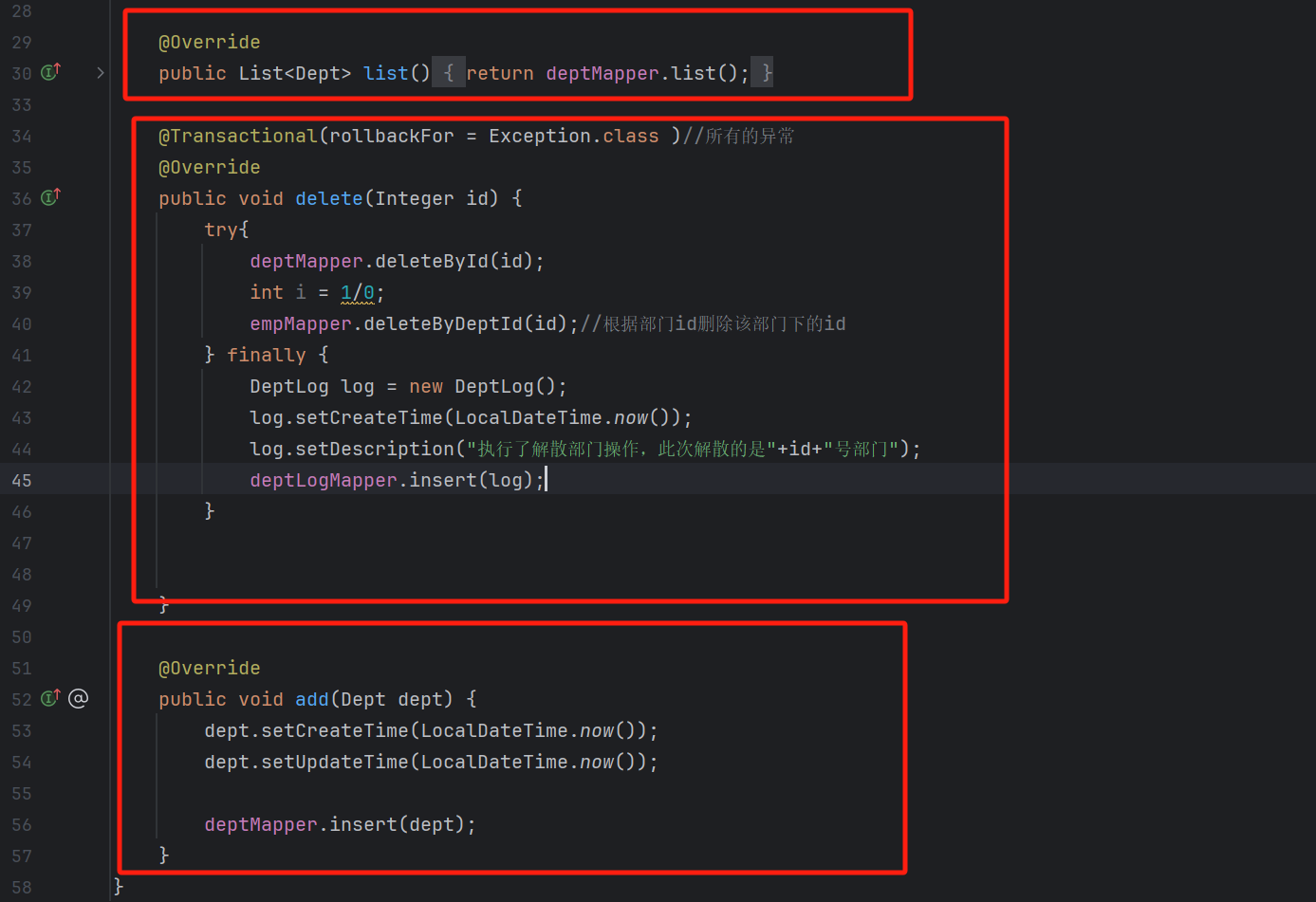This screenshot has height=902, width=1316.
Task: Click 'dept.setCreateTime' on line 53
Action: point(306,730)
